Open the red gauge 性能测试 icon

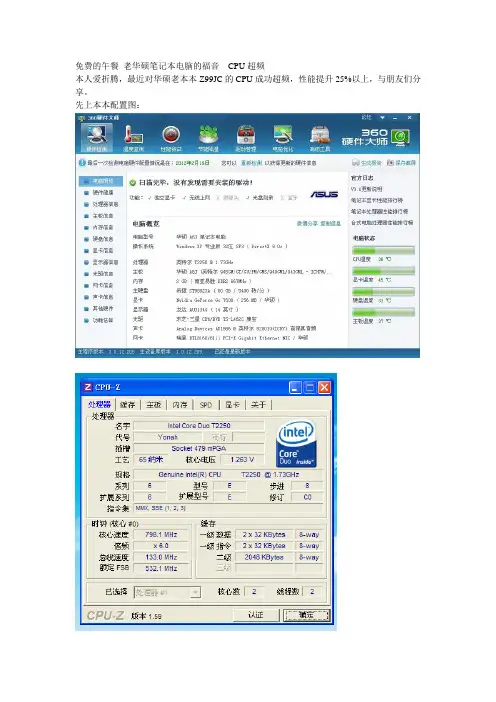(171, 138)
